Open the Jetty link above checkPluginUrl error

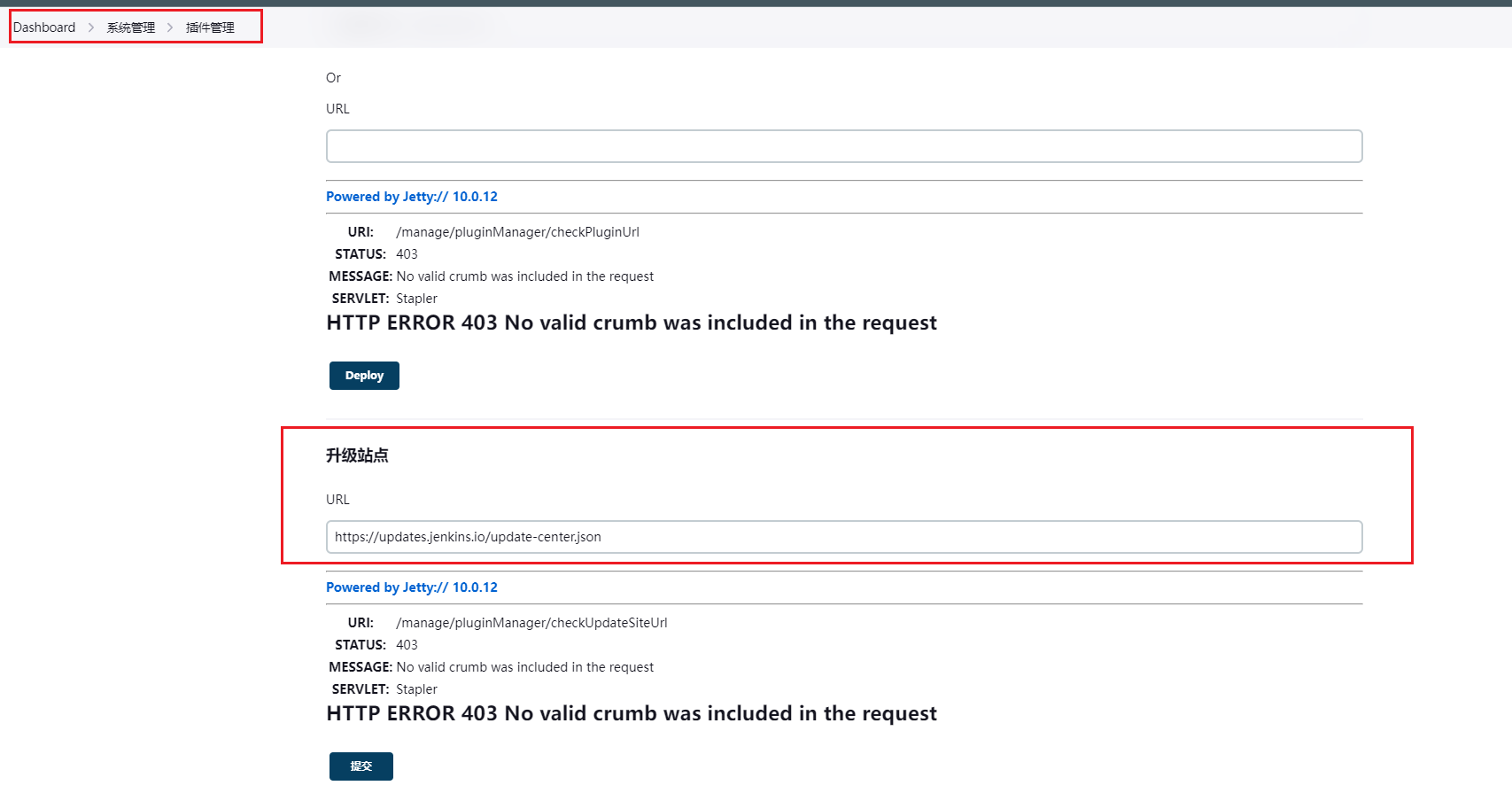tap(412, 197)
